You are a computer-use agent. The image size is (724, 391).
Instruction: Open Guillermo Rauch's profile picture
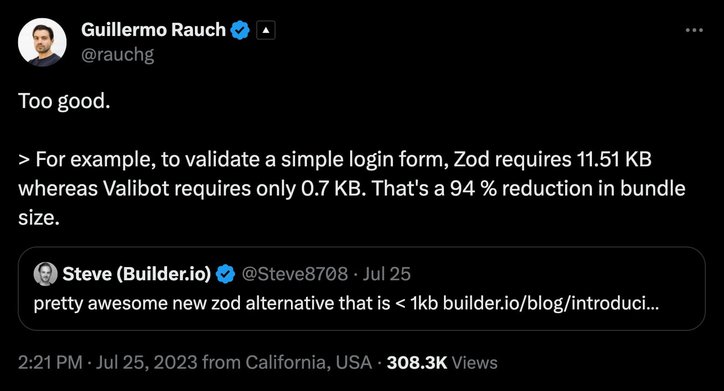tap(42, 42)
